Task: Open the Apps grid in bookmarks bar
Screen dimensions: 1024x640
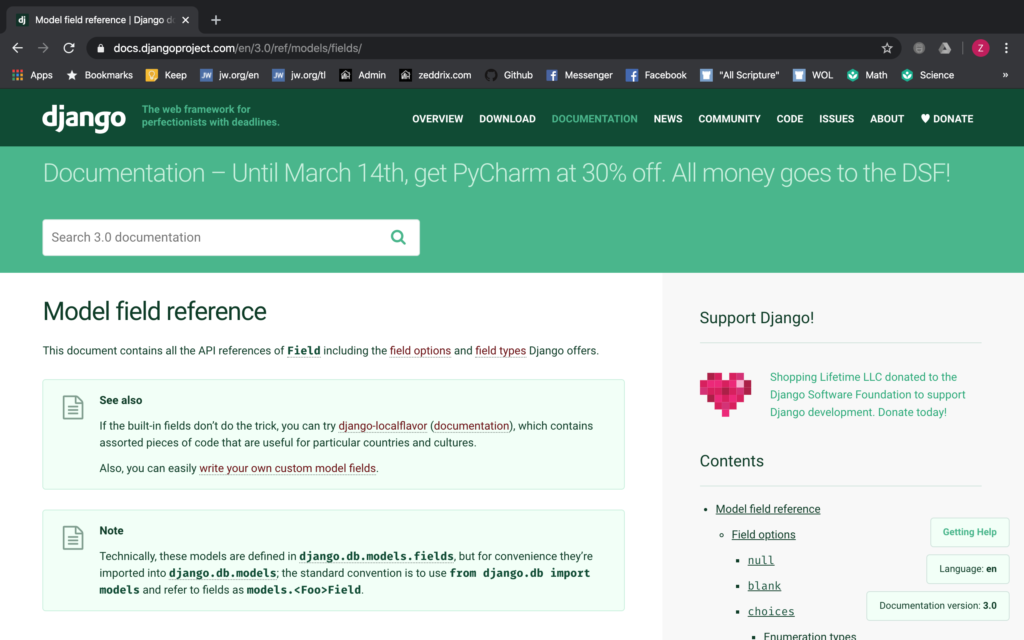Action: click(x=32, y=75)
